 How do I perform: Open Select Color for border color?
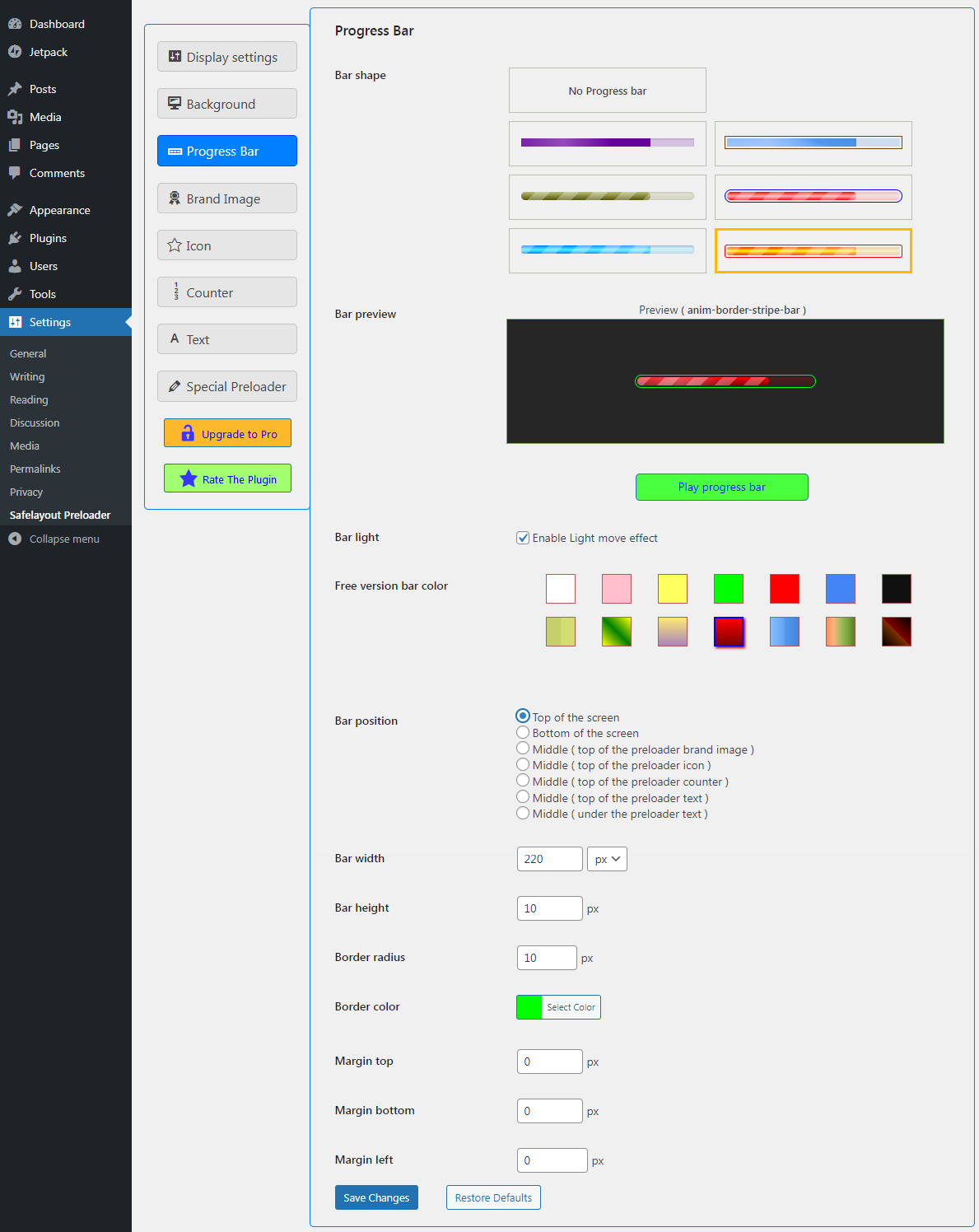point(571,1007)
